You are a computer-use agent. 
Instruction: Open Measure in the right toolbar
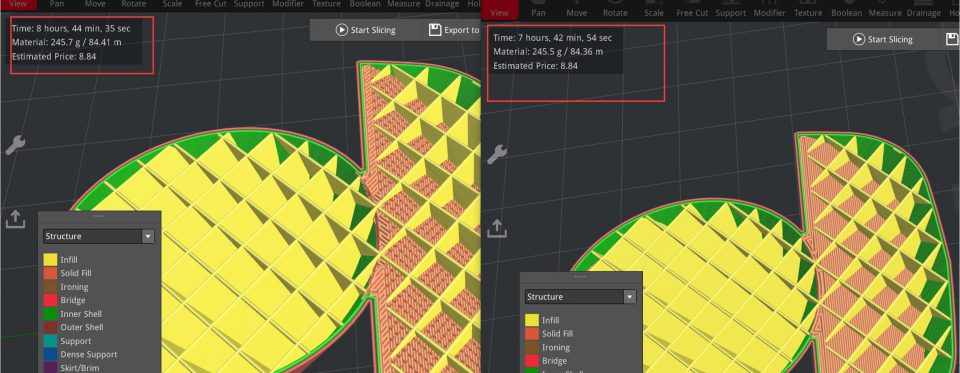[885, 13]
